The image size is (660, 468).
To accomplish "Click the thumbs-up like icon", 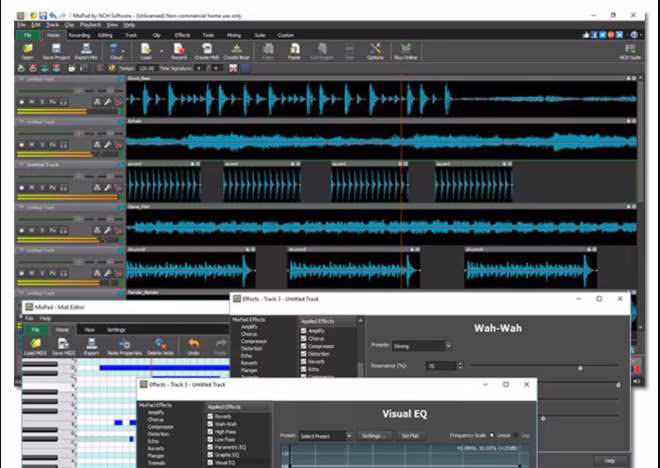I will 586,35.
